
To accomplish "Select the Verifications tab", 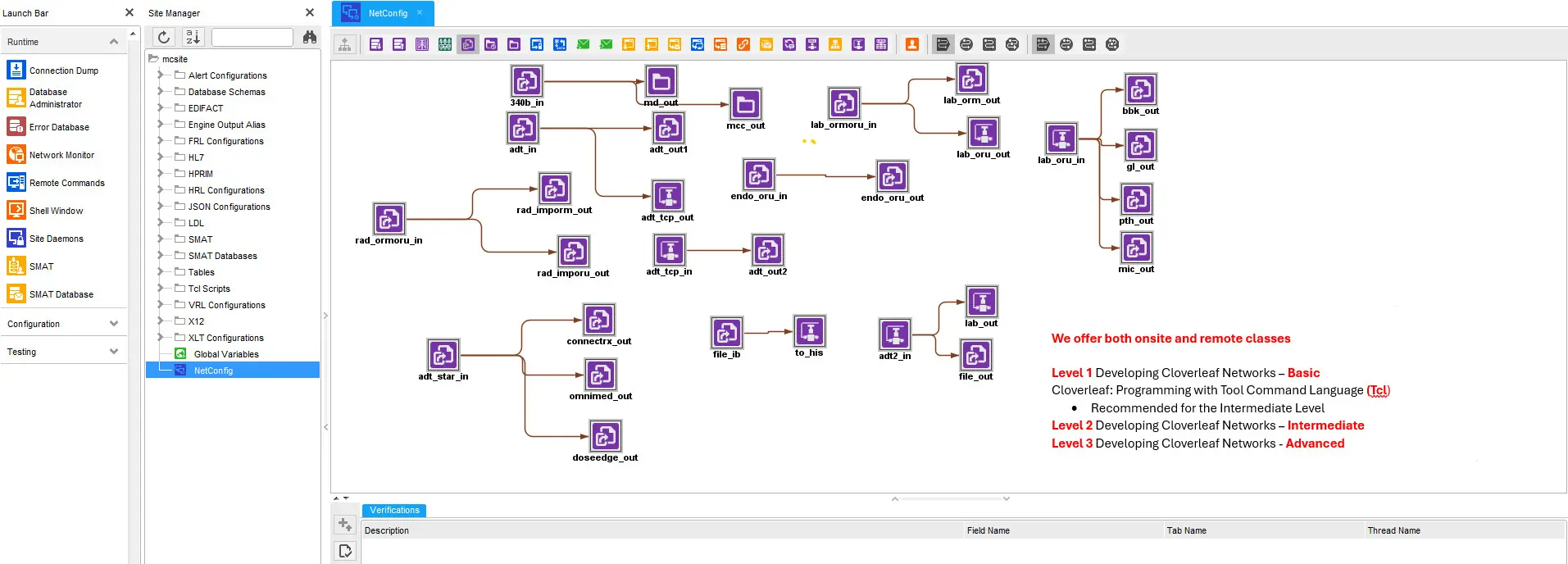I will pyautogui.click(x=394, y=510).
